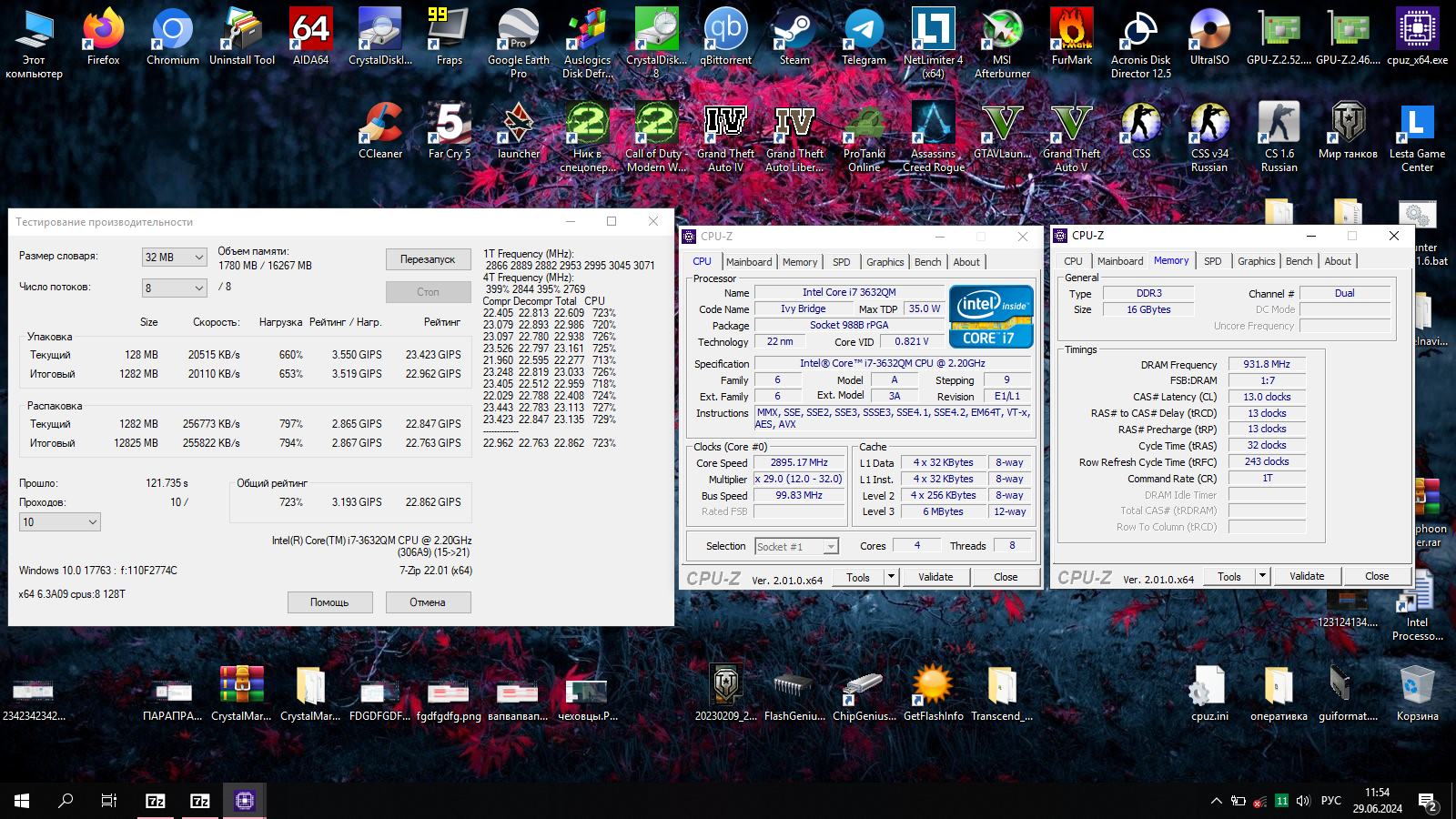Open the Мир танков shortcut
This screenshot has width=1456, height=819.
[x=1348, y=130]
